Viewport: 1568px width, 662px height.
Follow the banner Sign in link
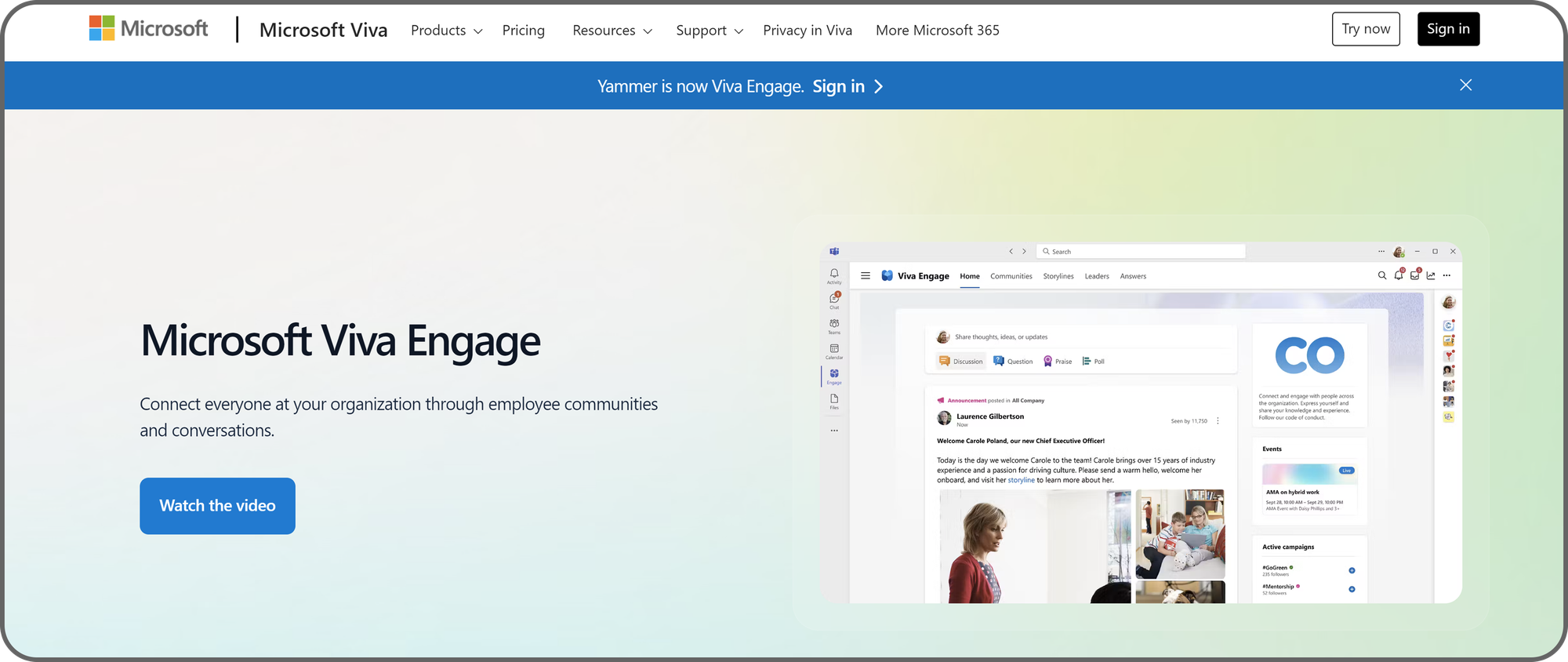pos(848,86)
